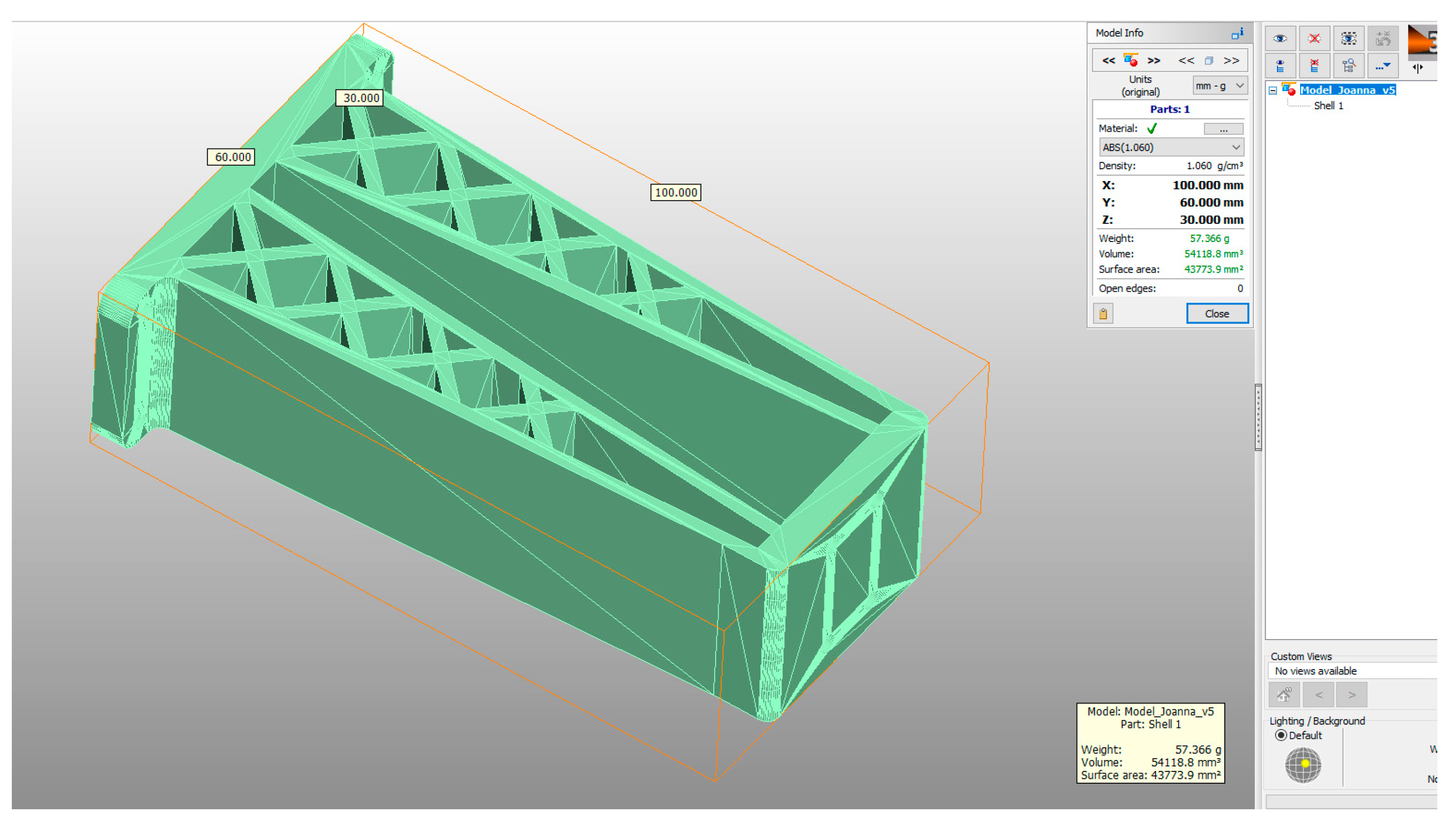Click show list items eye icon

(x=1279, y=67)
